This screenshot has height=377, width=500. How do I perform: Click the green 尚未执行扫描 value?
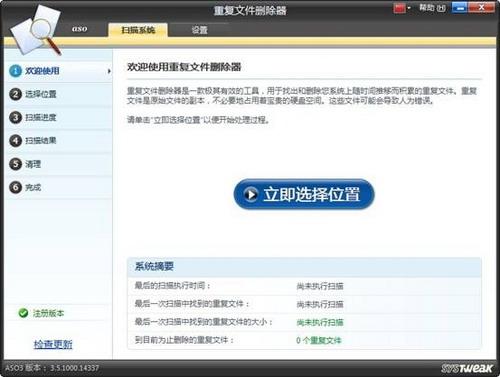pyautogui.click(x=320, y=322)
